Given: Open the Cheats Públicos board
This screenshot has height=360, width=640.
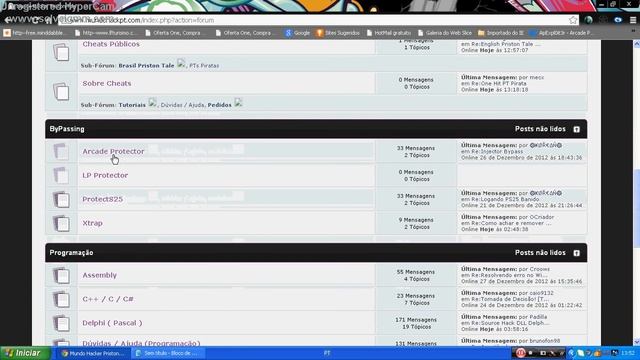Looking at the screenshot, I should [111, 44].
